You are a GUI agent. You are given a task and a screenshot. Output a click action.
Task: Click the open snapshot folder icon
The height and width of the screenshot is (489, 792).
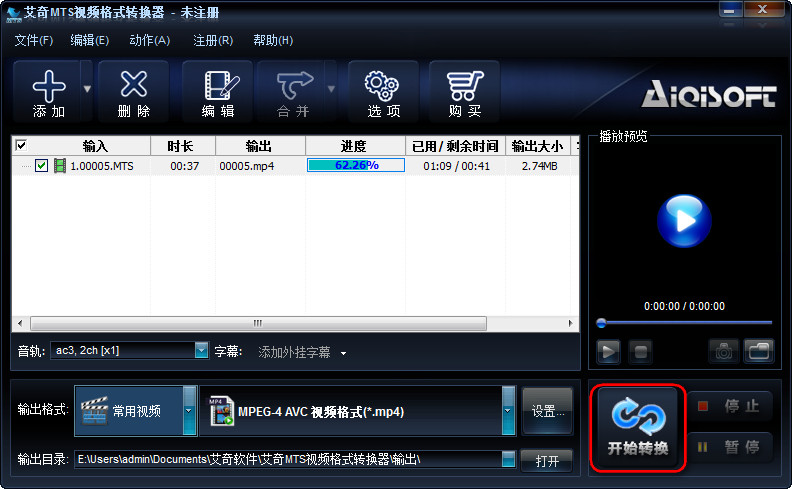759,351
